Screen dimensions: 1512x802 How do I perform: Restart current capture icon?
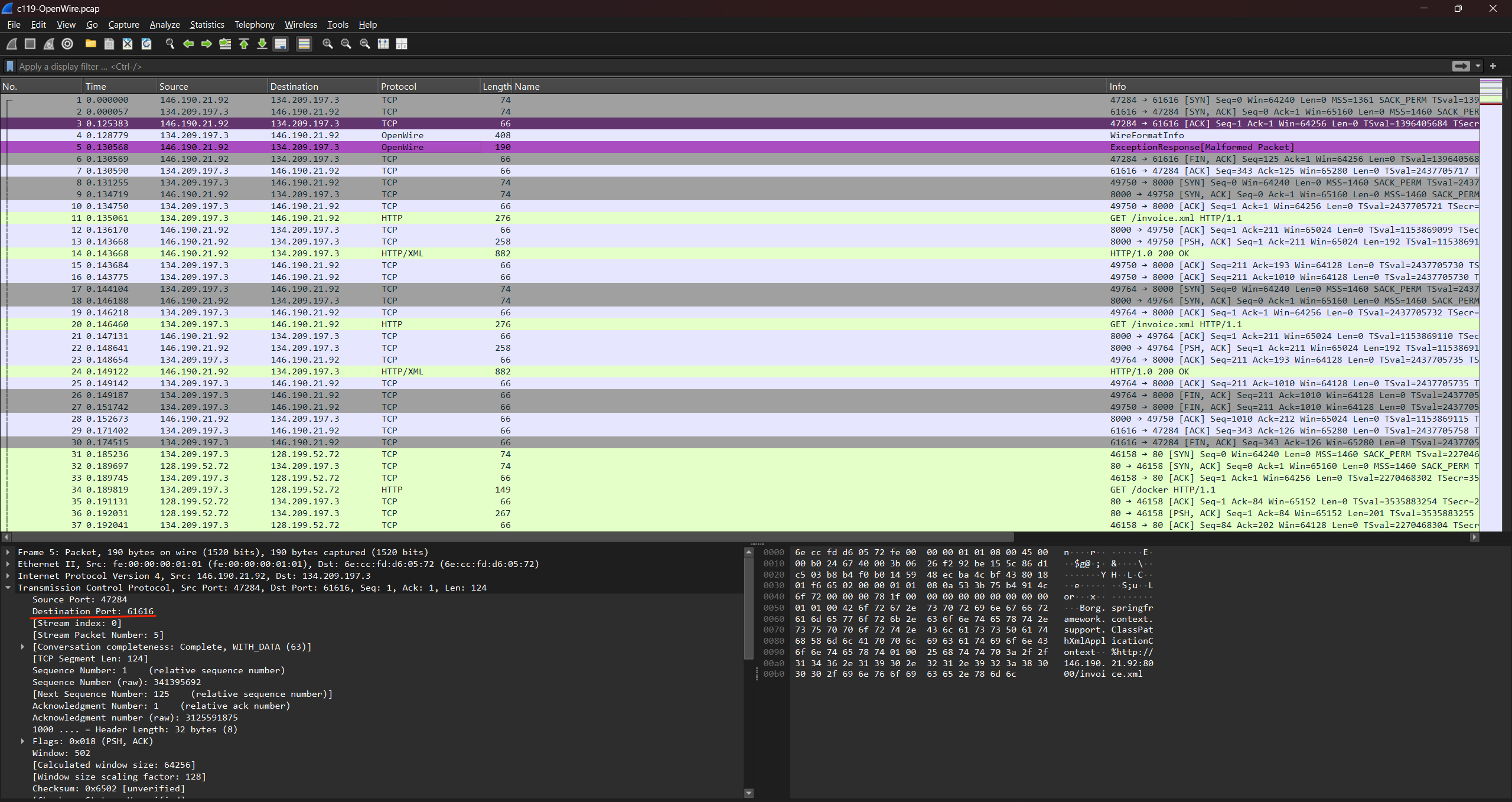49,44
